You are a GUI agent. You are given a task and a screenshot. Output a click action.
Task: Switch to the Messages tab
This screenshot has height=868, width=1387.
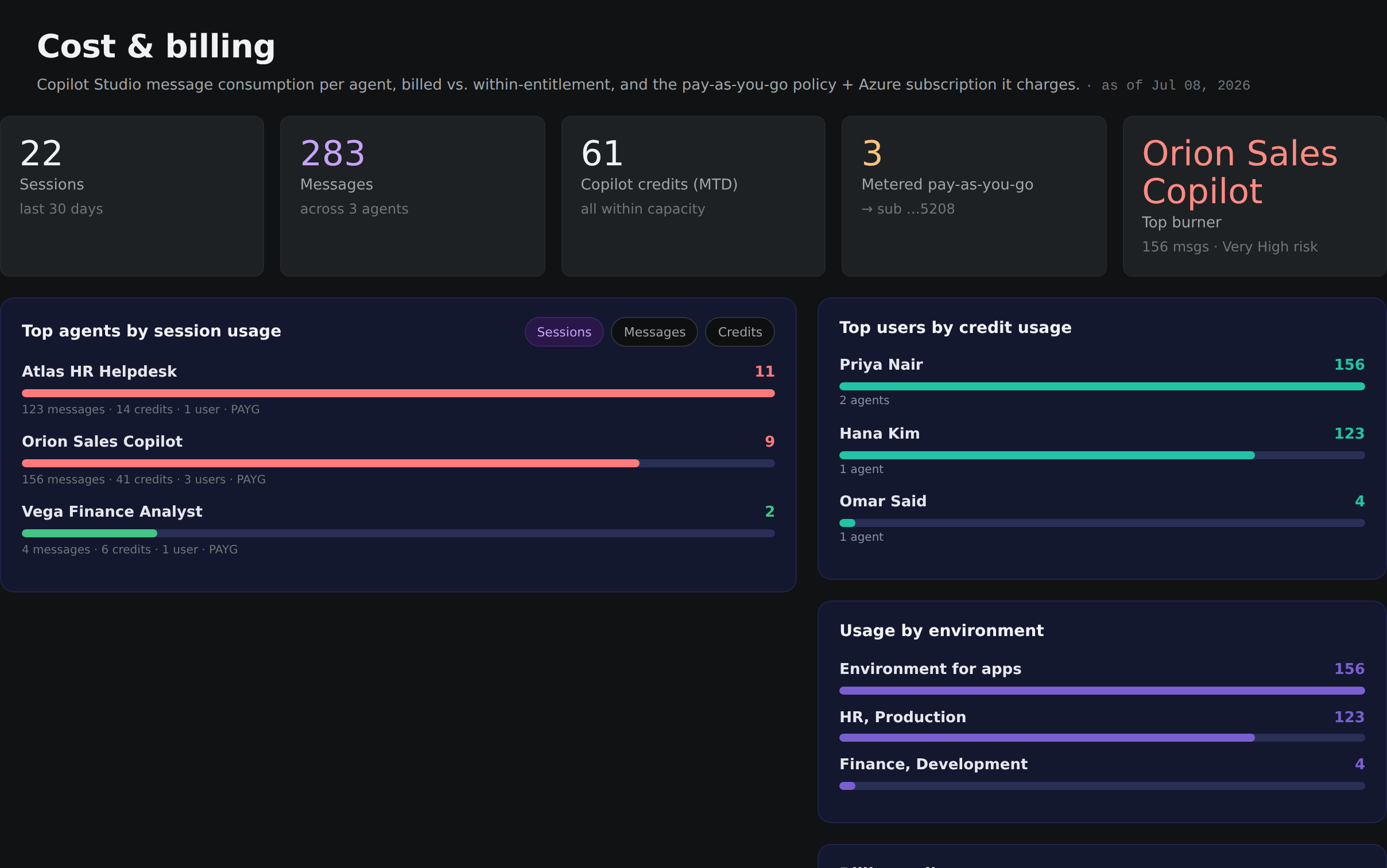pos(654,332)
